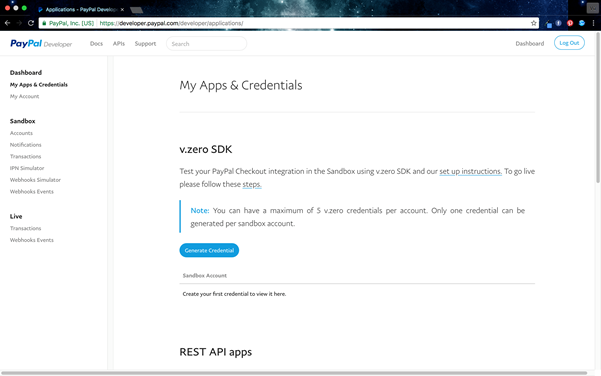
Task: Click the browser address bar URL
Action: tap(171, 23)
